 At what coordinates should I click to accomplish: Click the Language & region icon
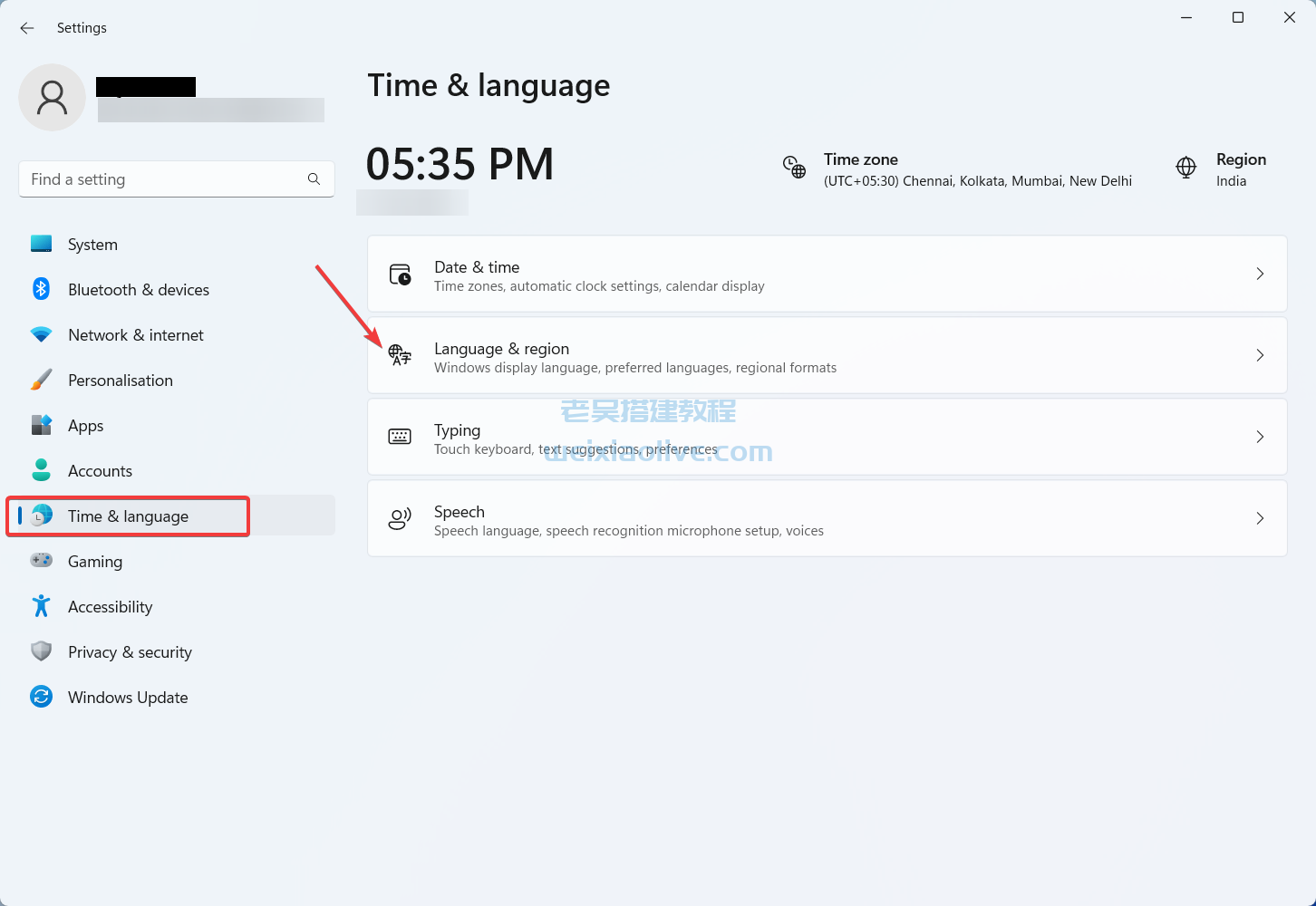coord(400,355)
